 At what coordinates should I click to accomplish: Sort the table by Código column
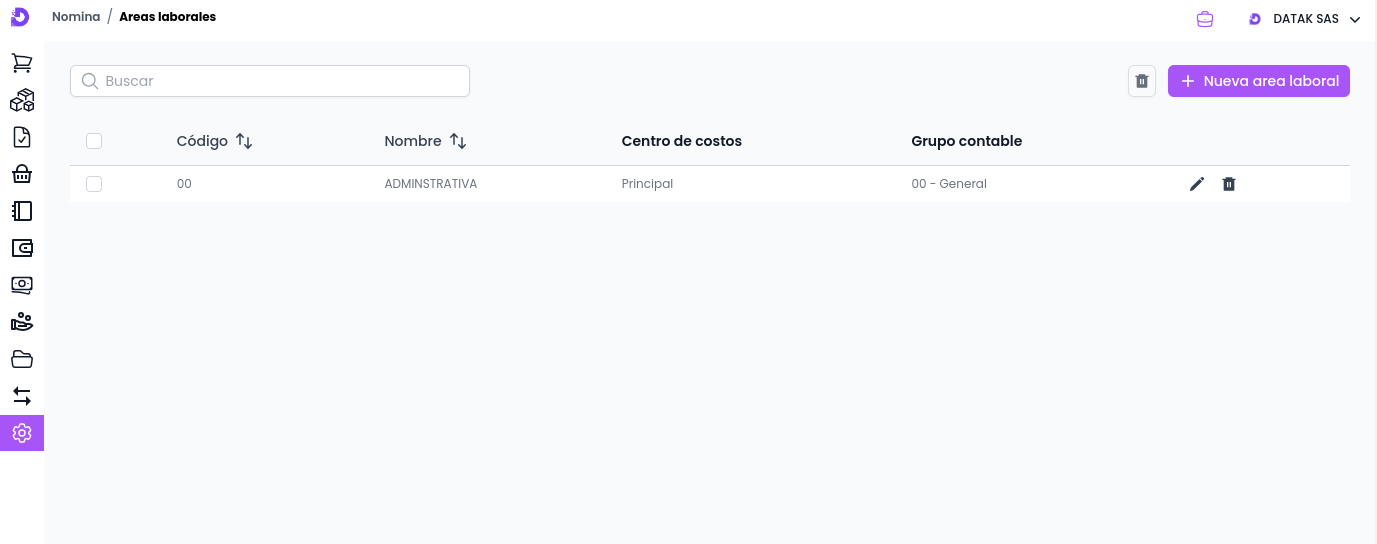point(244,141)
